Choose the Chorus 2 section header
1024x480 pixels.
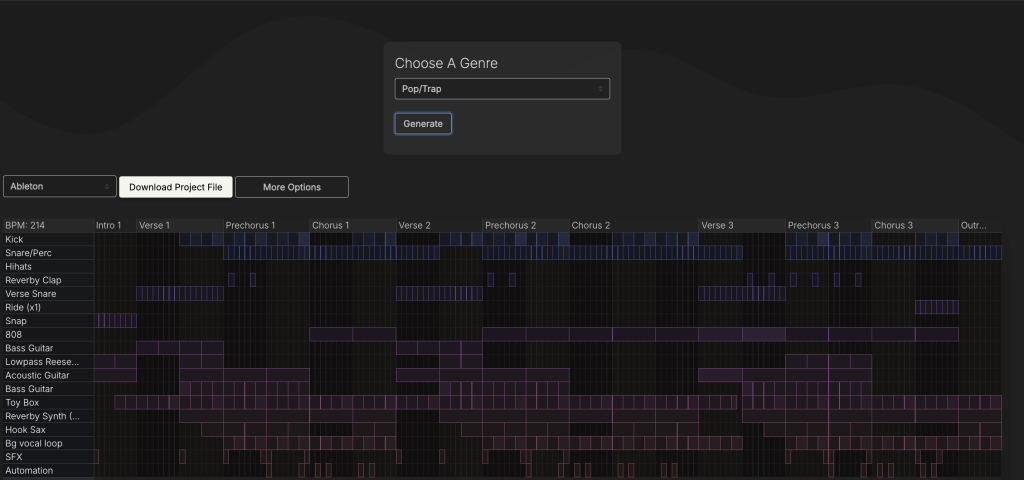(591, 226)
